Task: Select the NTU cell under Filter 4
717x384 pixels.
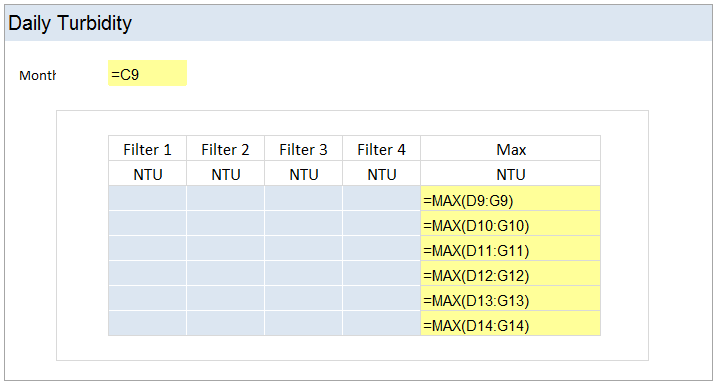Action: 381,173
